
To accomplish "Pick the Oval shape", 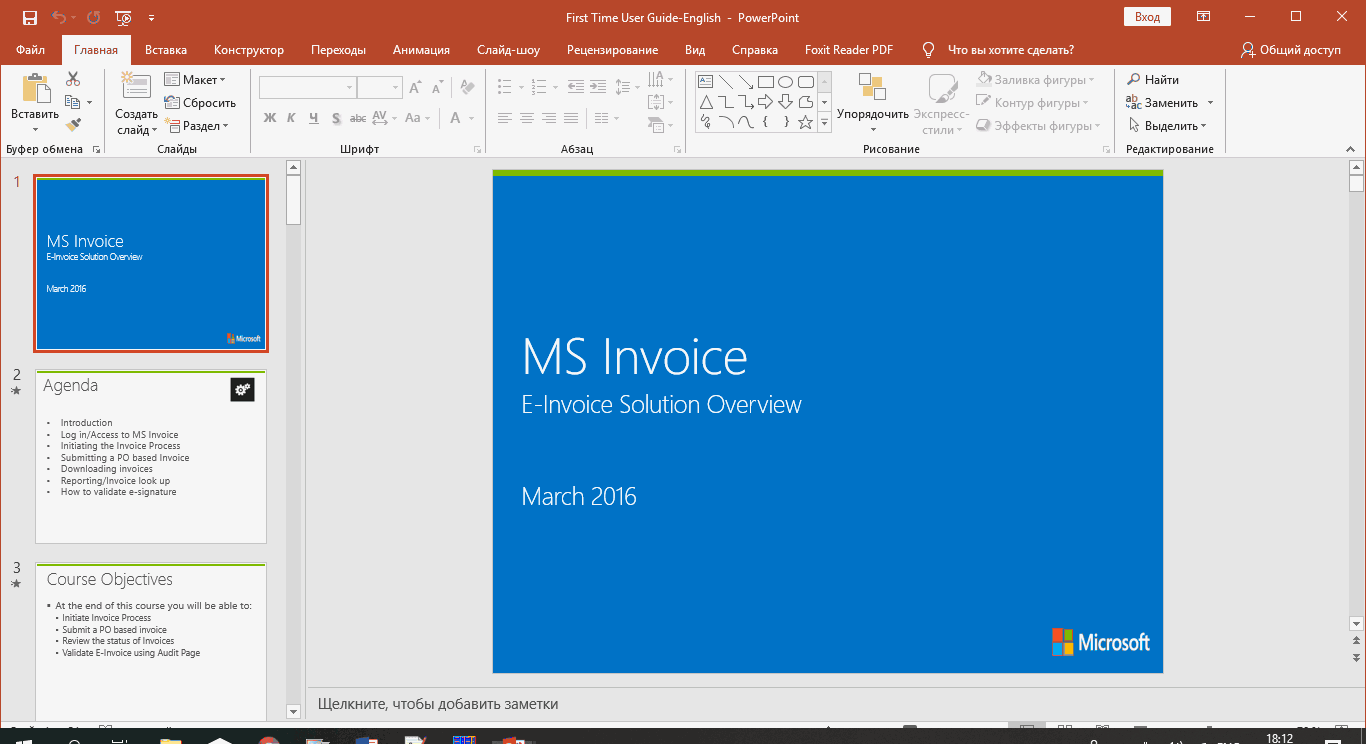I will click(x=785, y=81).
